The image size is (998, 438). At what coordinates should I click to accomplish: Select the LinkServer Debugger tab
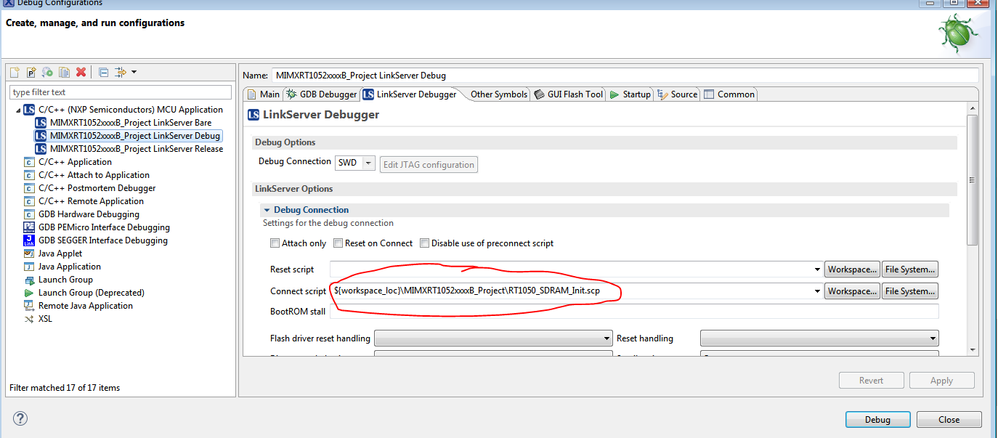pos(410,94)
